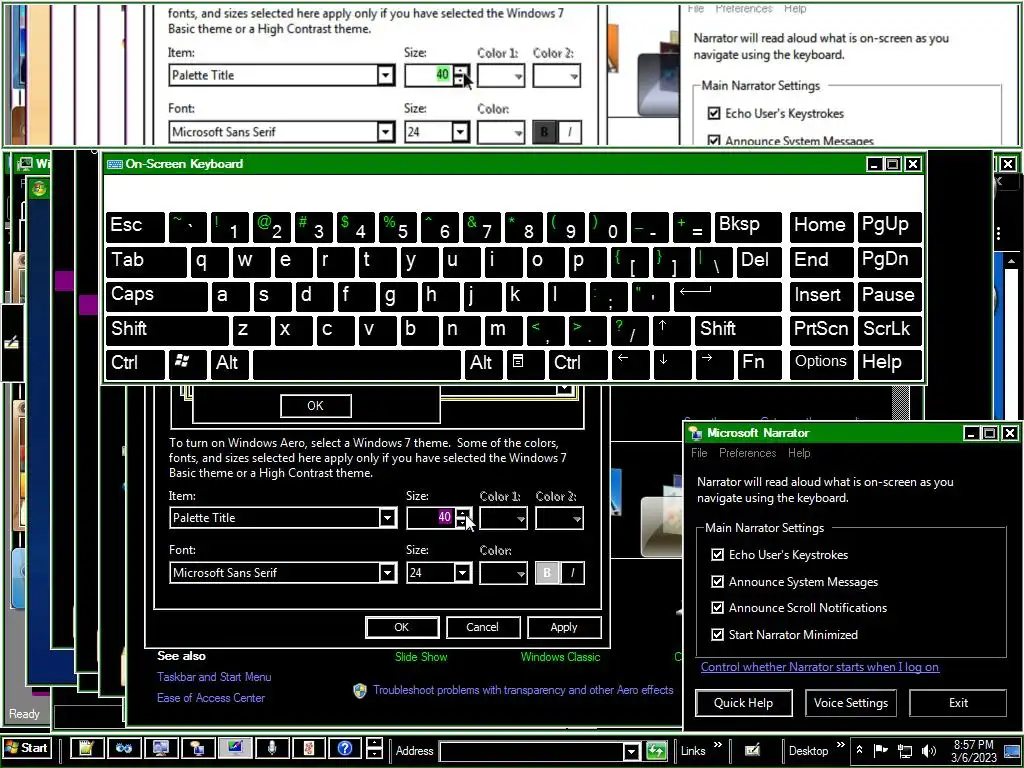
Task: Open the Preferences menu in Microsoft Narrator
Action: tap(747, 453)
